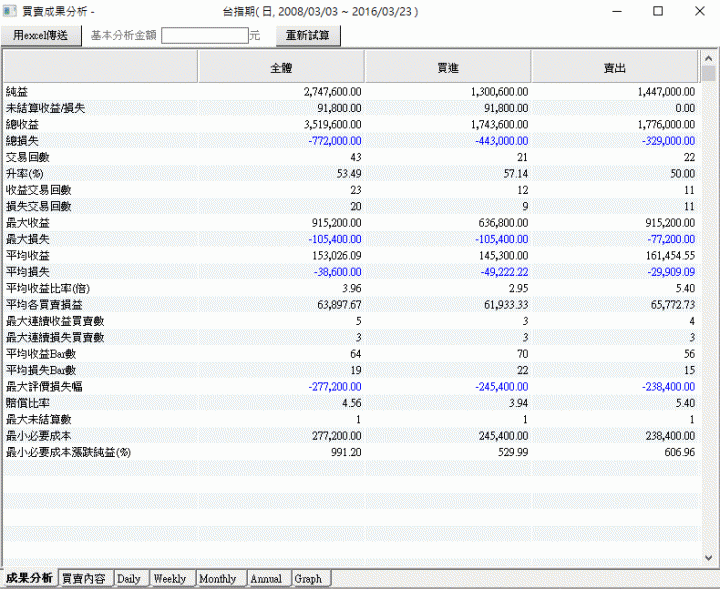
Task: Select the 最大評價損失幅 row label
Action: [x=44, y=387]
